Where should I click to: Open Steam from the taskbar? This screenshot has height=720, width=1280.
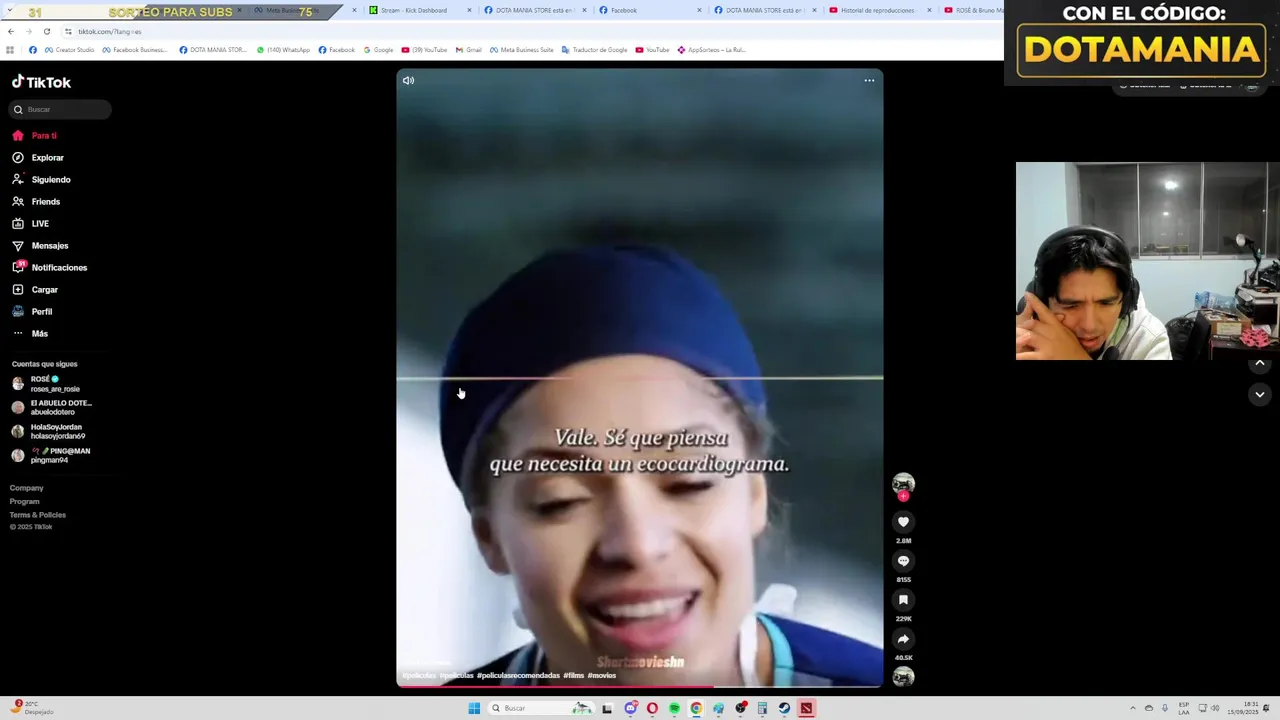[784, 708]
